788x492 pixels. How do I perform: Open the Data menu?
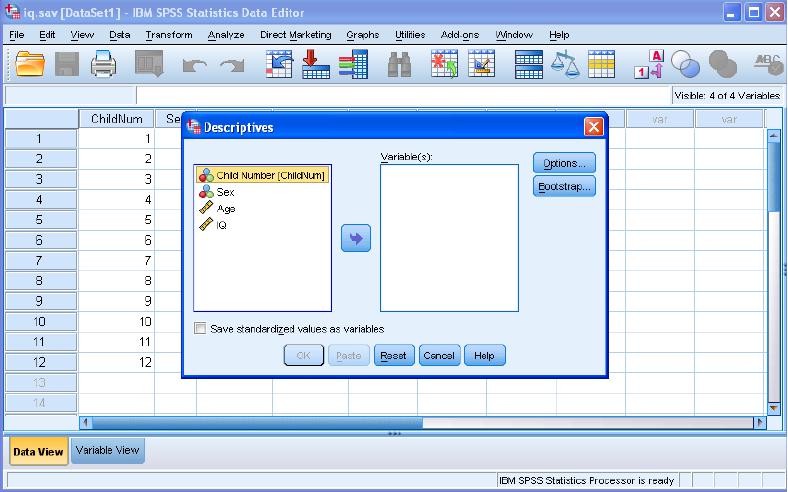tap(120, 35)
